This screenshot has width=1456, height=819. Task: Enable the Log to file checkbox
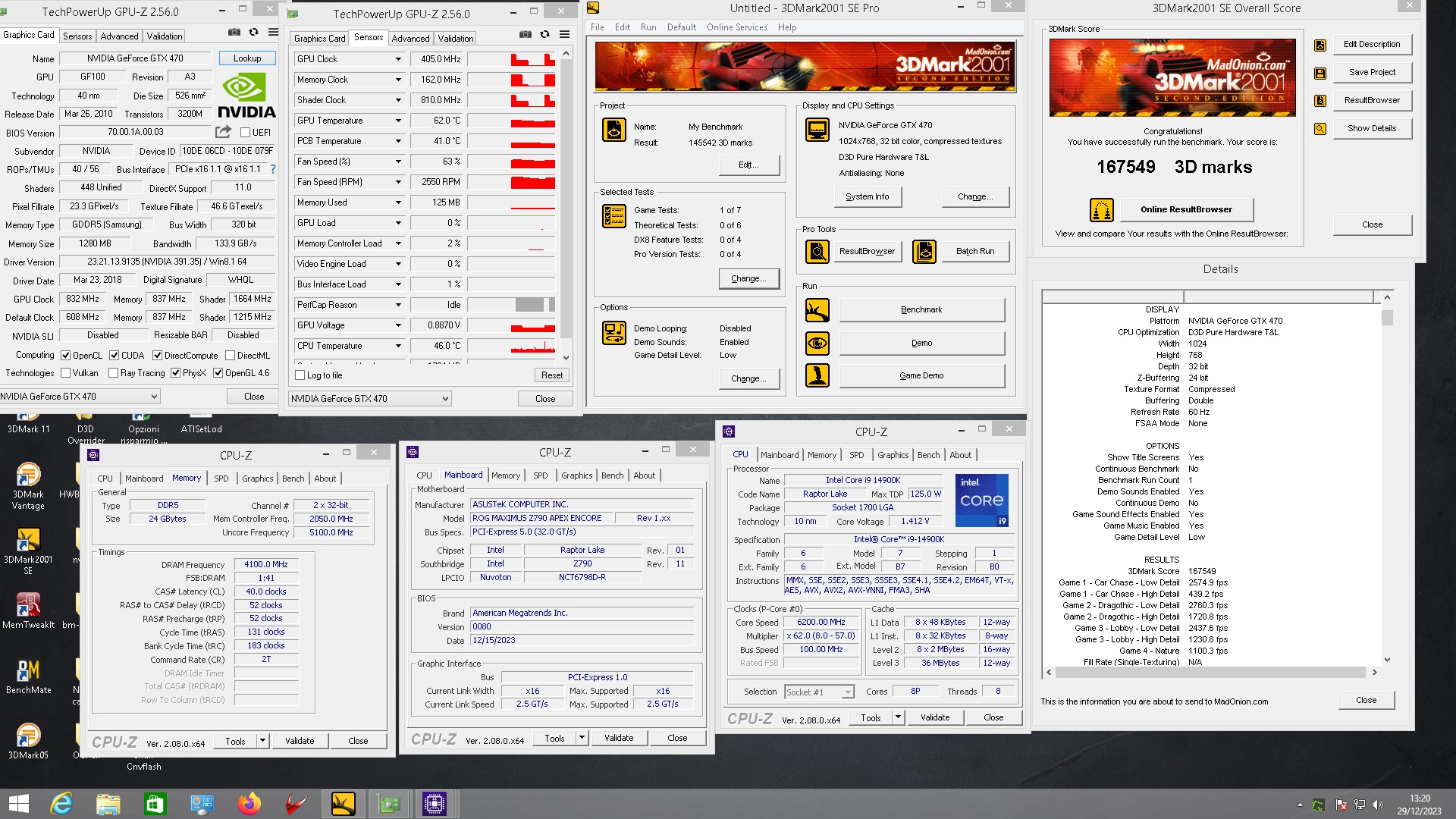coord(300,375)
